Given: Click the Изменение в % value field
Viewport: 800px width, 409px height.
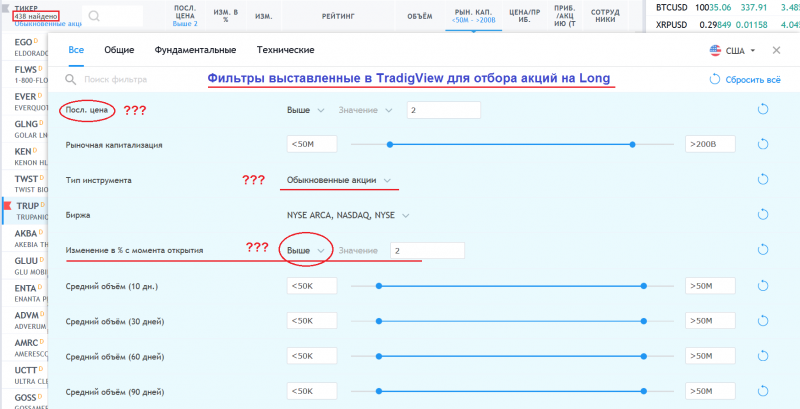Looking at the screenshot, I should pyautogui.click(x=428, y=250).
